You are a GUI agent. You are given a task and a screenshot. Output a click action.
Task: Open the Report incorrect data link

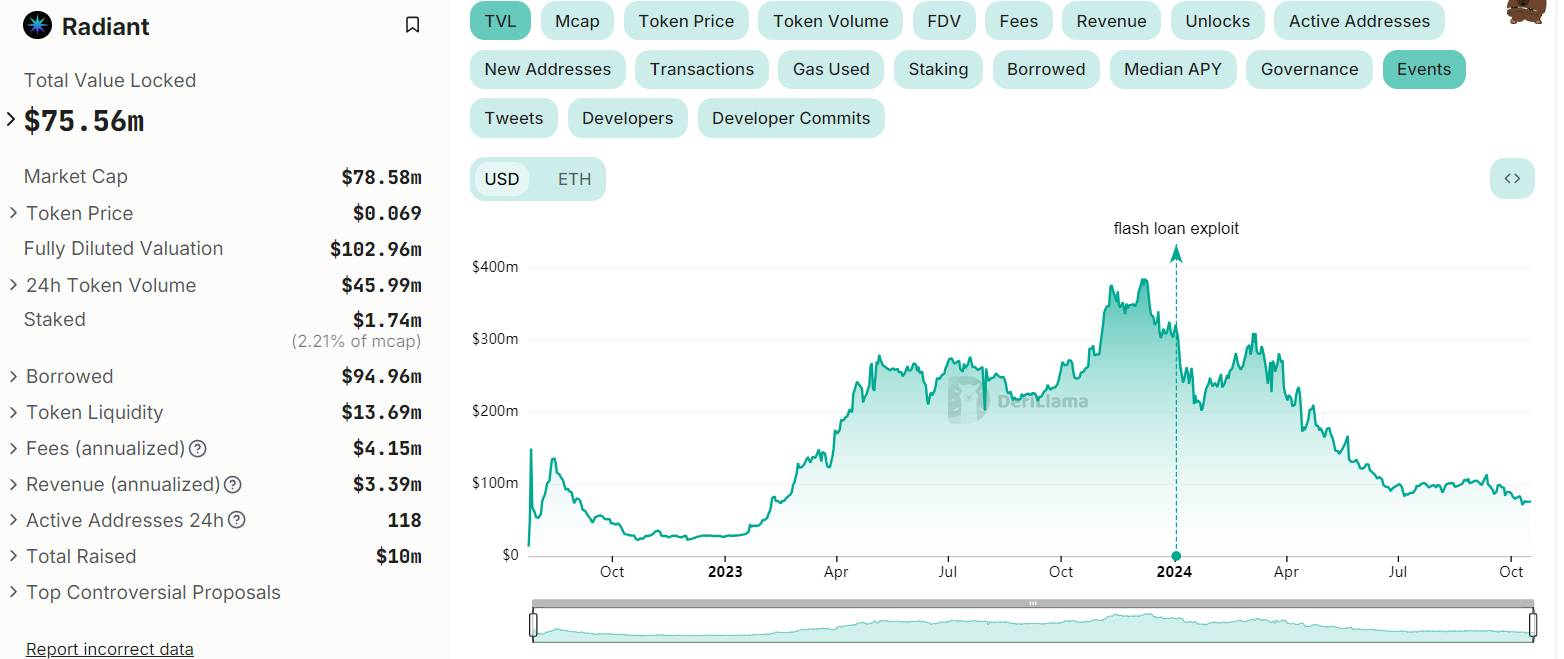click(x=110, y=650)
